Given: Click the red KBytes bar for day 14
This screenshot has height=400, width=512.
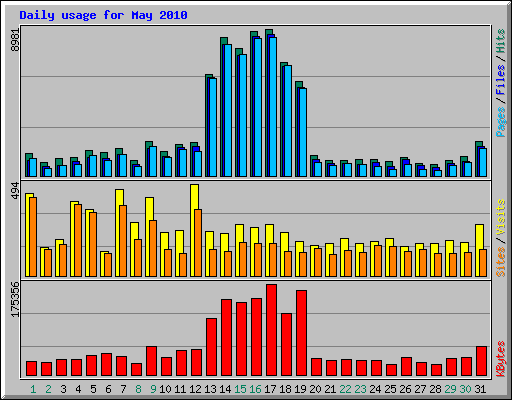Looking at the screenshot, I should click(x=226, y=338).
